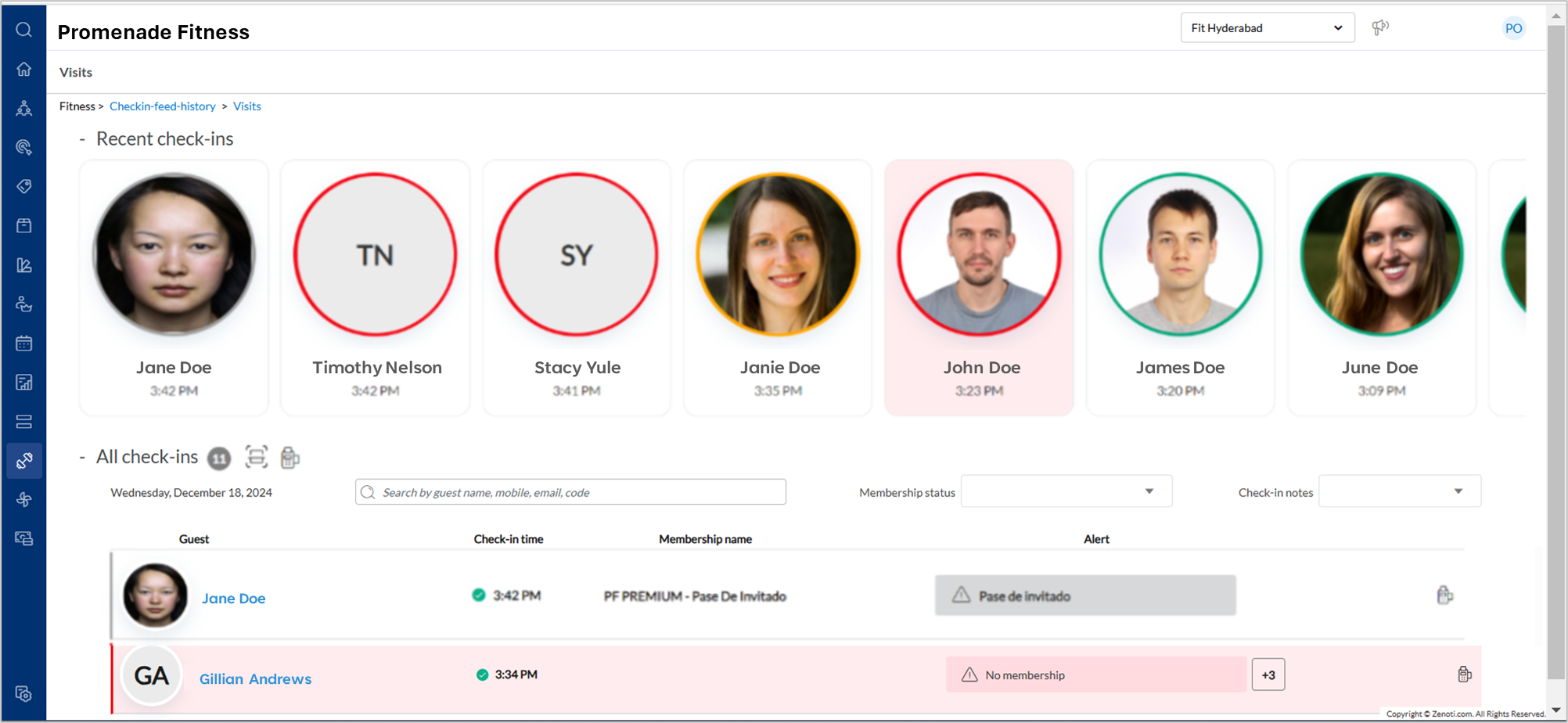Click the Alert column header

(1096, 539)
